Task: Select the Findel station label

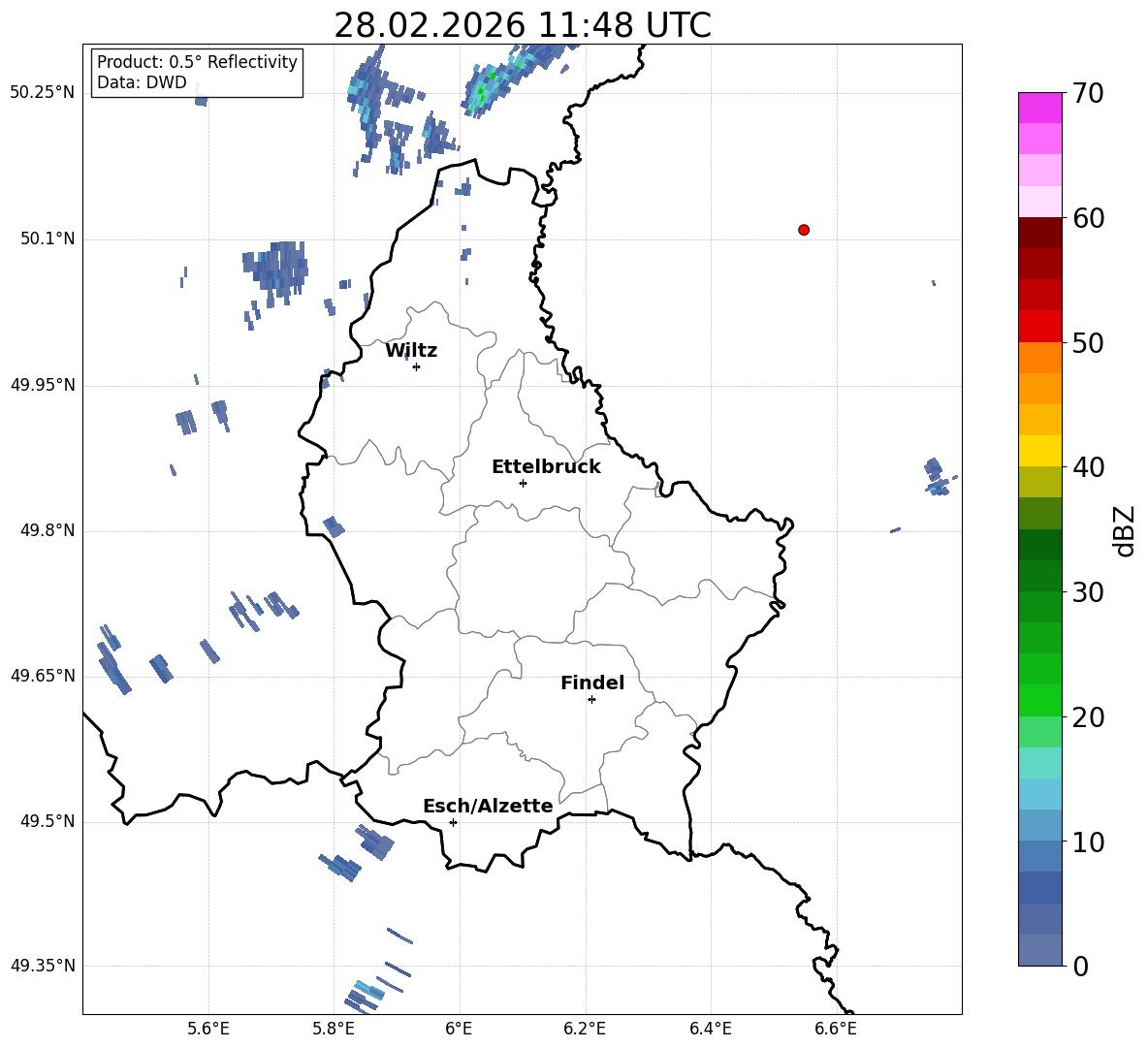Action: (x=592, y=683)
